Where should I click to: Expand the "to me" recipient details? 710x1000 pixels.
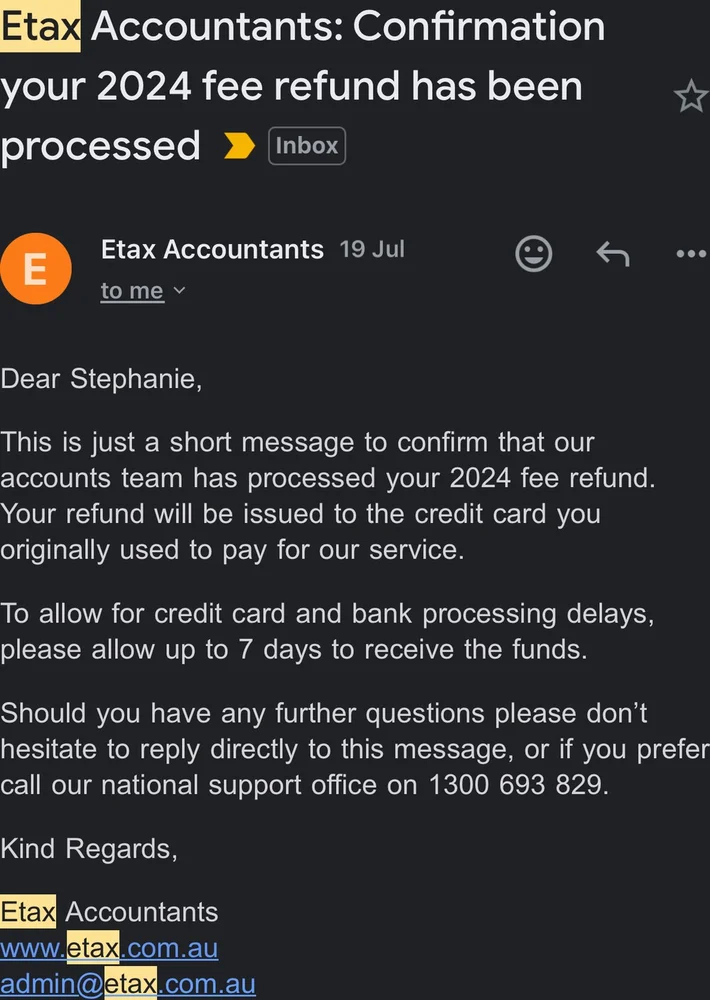point(143,291)
